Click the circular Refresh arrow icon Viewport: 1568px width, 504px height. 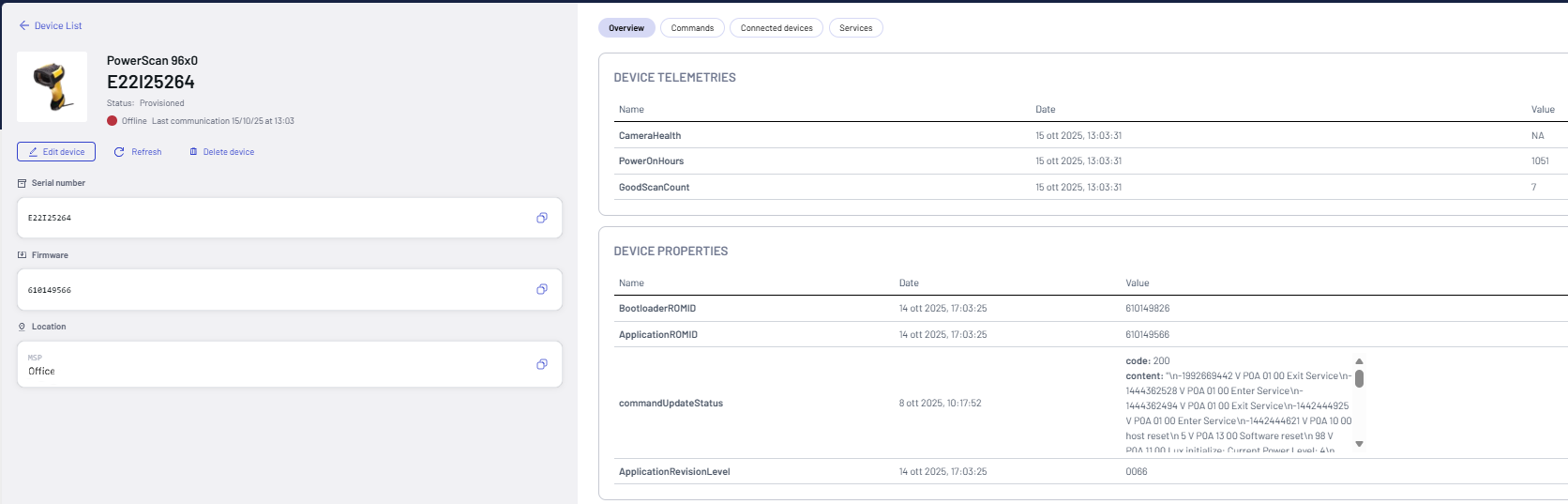(119, 152)
